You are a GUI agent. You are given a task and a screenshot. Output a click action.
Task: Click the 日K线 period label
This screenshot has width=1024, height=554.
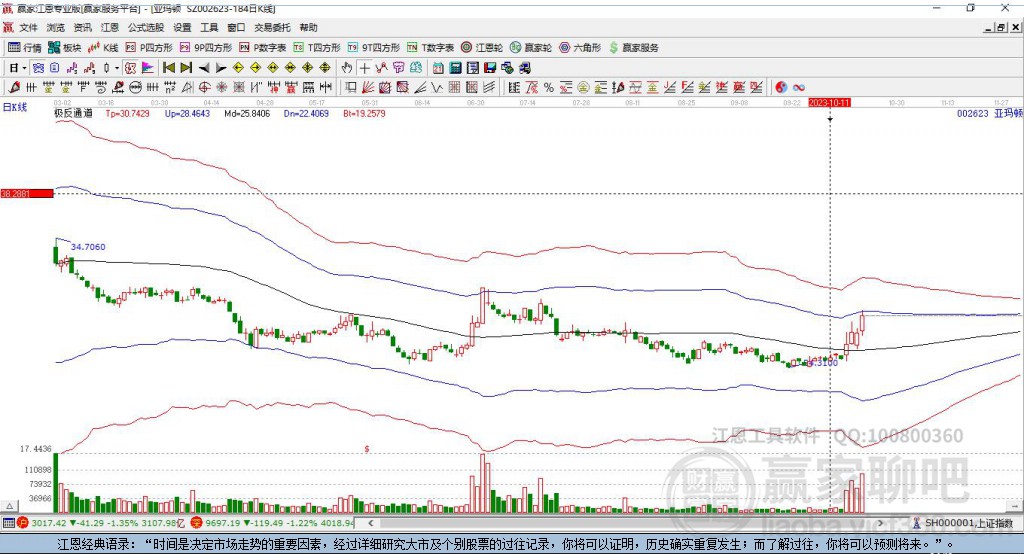click(15, 108)
